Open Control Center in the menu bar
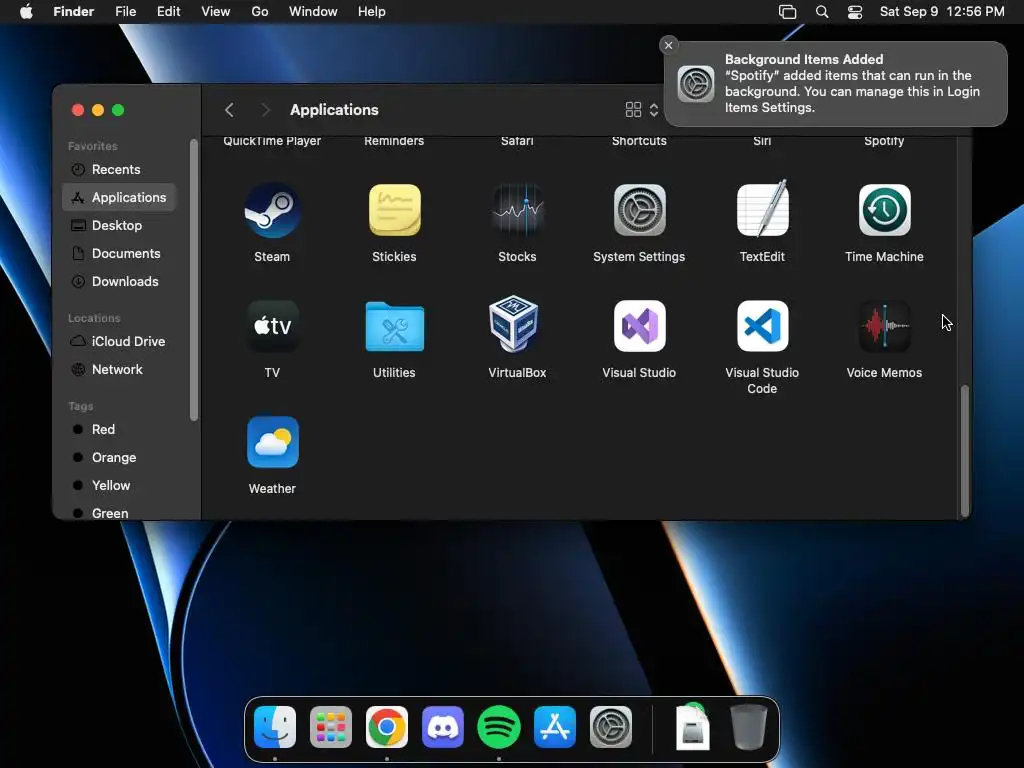The image size is (1024, 768). [855, 12]
